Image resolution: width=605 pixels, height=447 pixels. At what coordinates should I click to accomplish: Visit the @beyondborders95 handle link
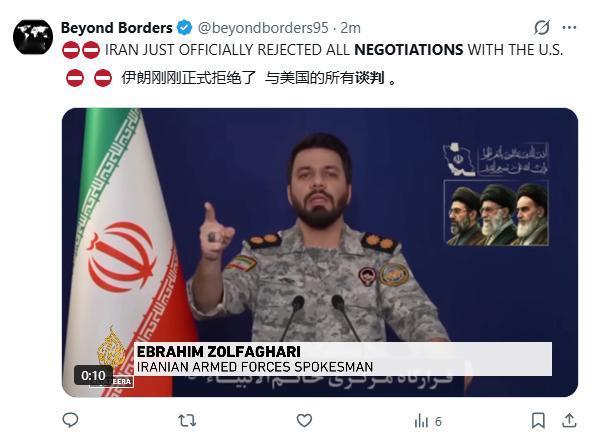tap(263, 28)
